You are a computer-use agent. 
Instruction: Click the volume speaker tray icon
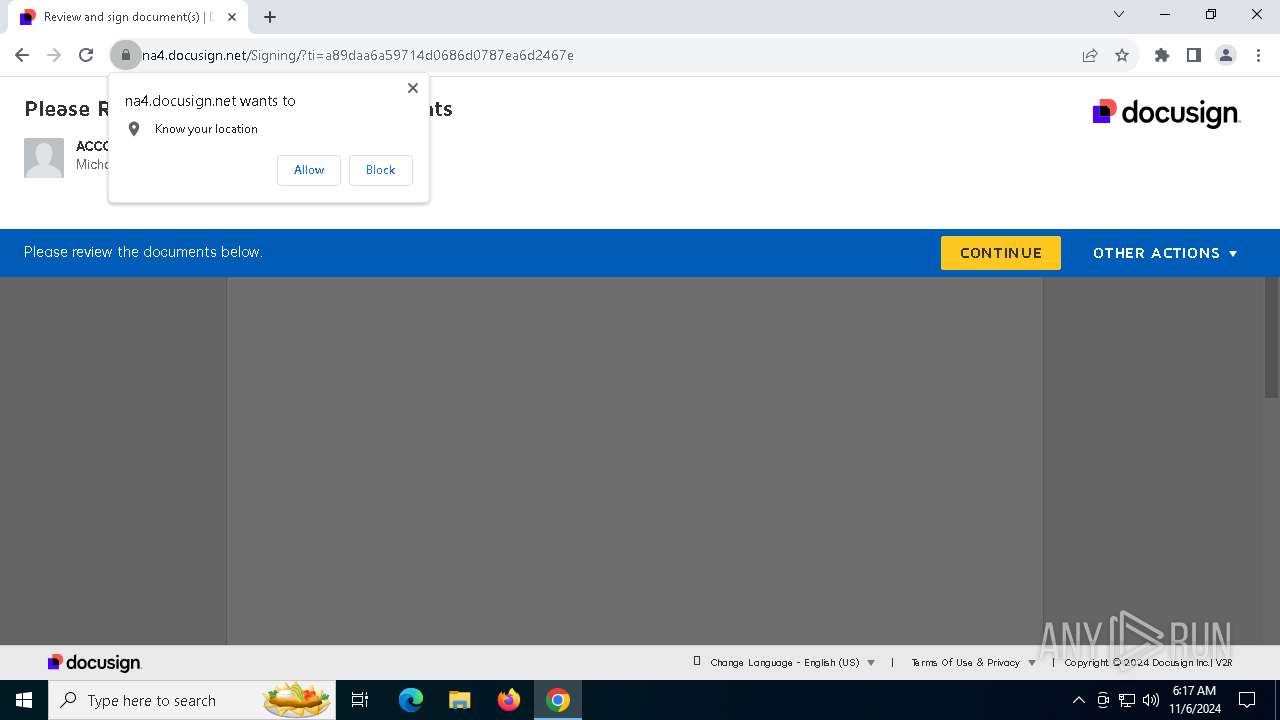(x=1151, y=700)
